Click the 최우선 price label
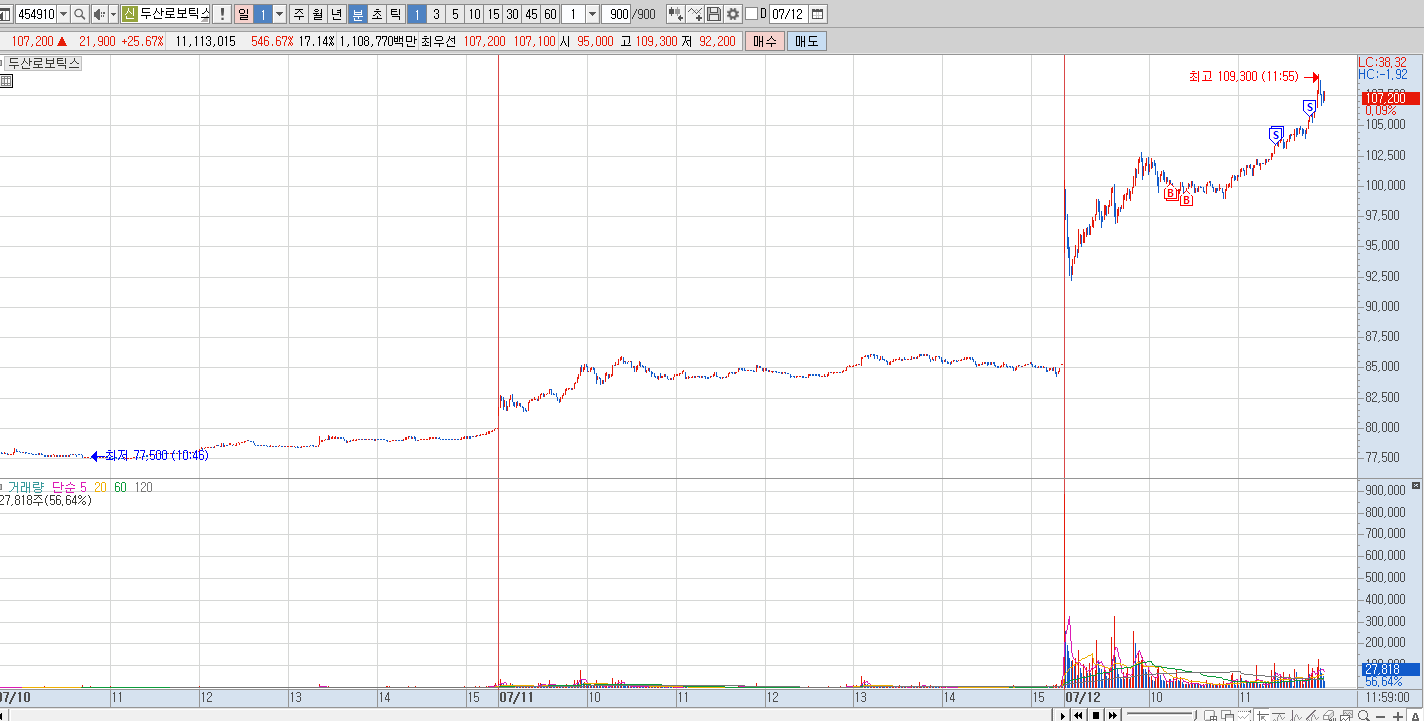 pos(438,41)
